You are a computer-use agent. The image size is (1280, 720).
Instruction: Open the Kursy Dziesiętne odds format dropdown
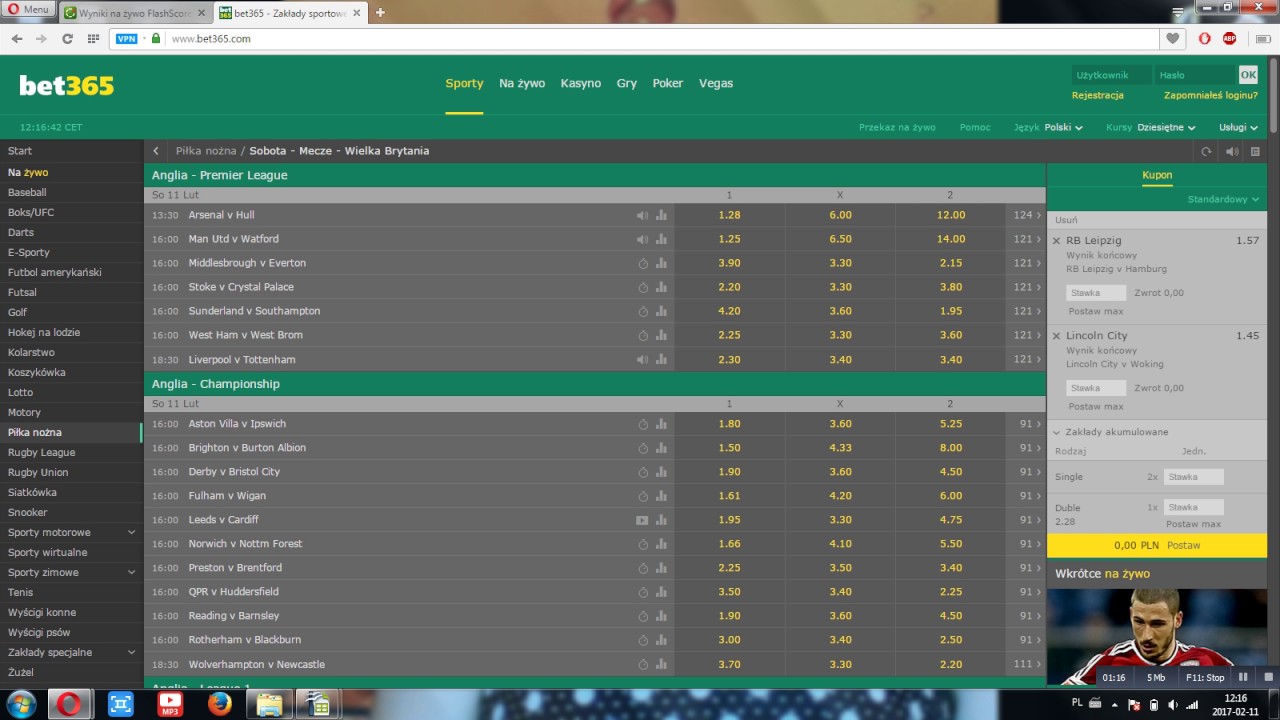[x=1151, y=128]
